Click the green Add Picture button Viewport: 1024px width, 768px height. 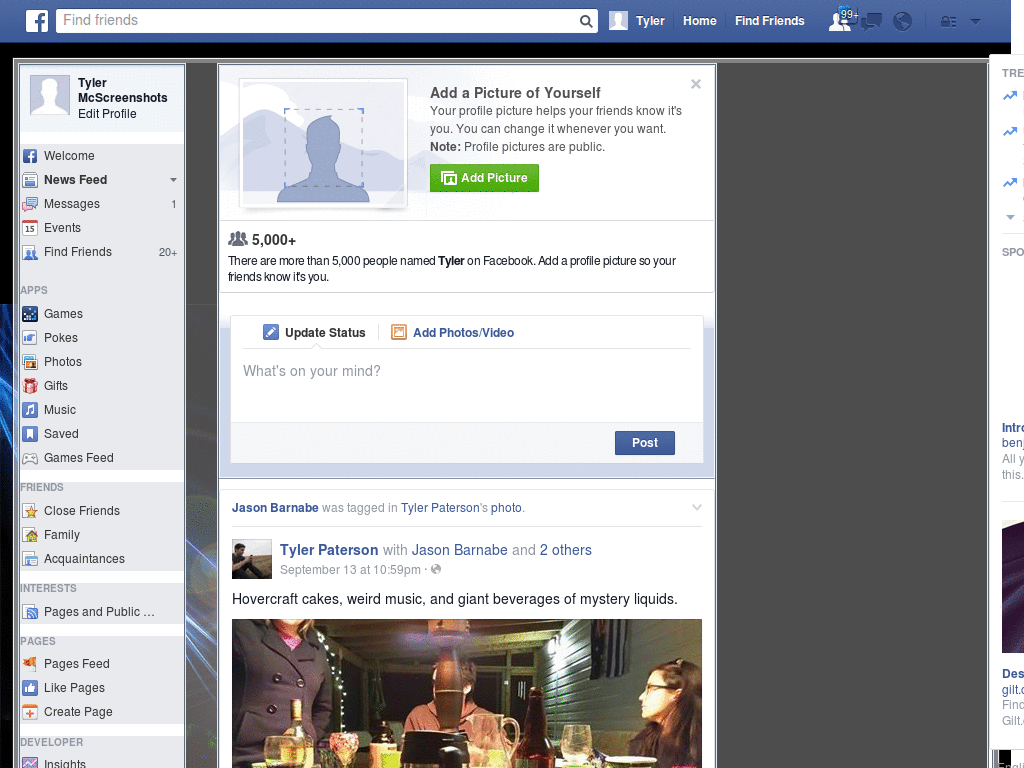[484, 178]
